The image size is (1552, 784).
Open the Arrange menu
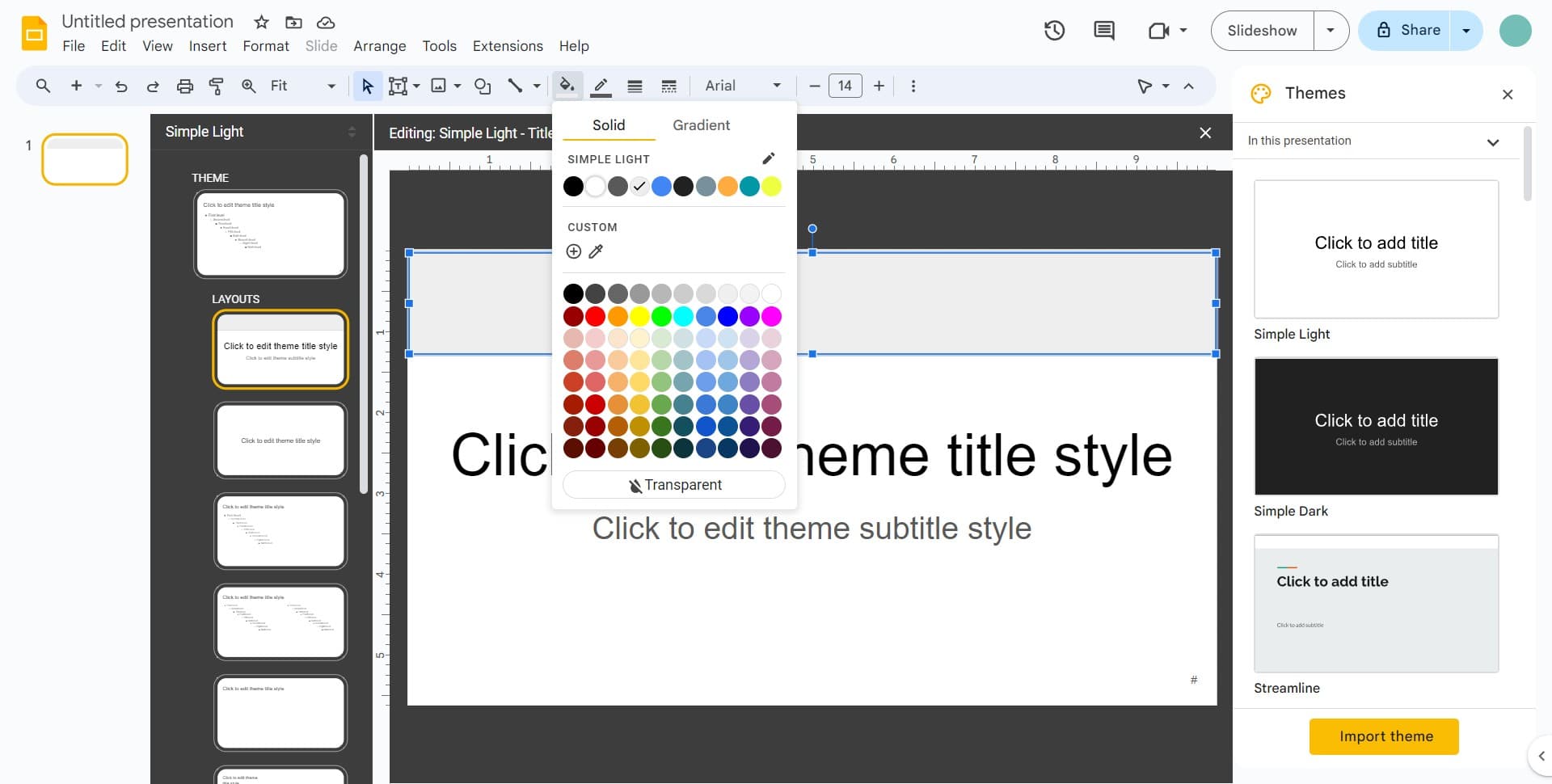pos(379,46)
